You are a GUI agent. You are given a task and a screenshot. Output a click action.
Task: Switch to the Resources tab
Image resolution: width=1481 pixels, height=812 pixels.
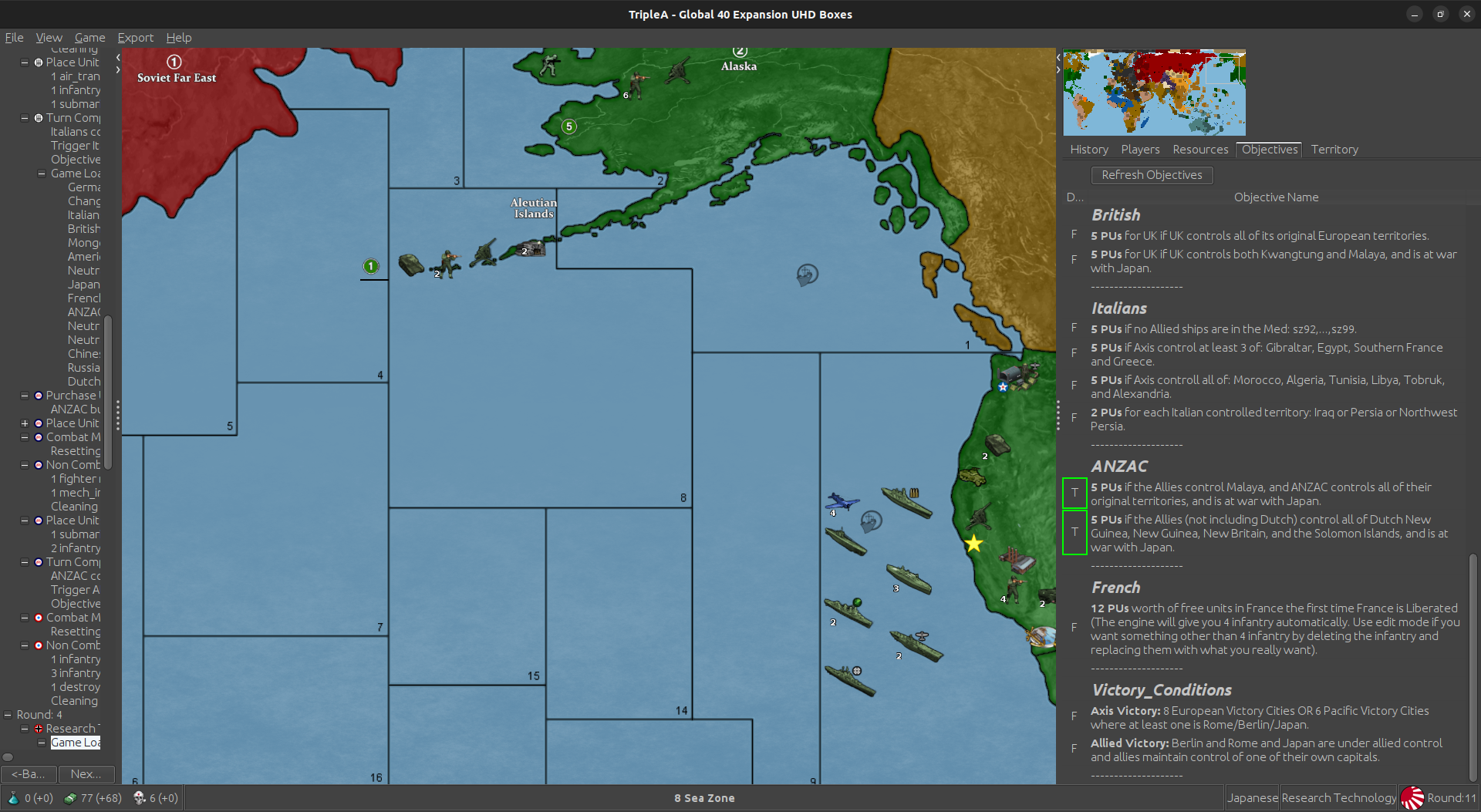1200,150
